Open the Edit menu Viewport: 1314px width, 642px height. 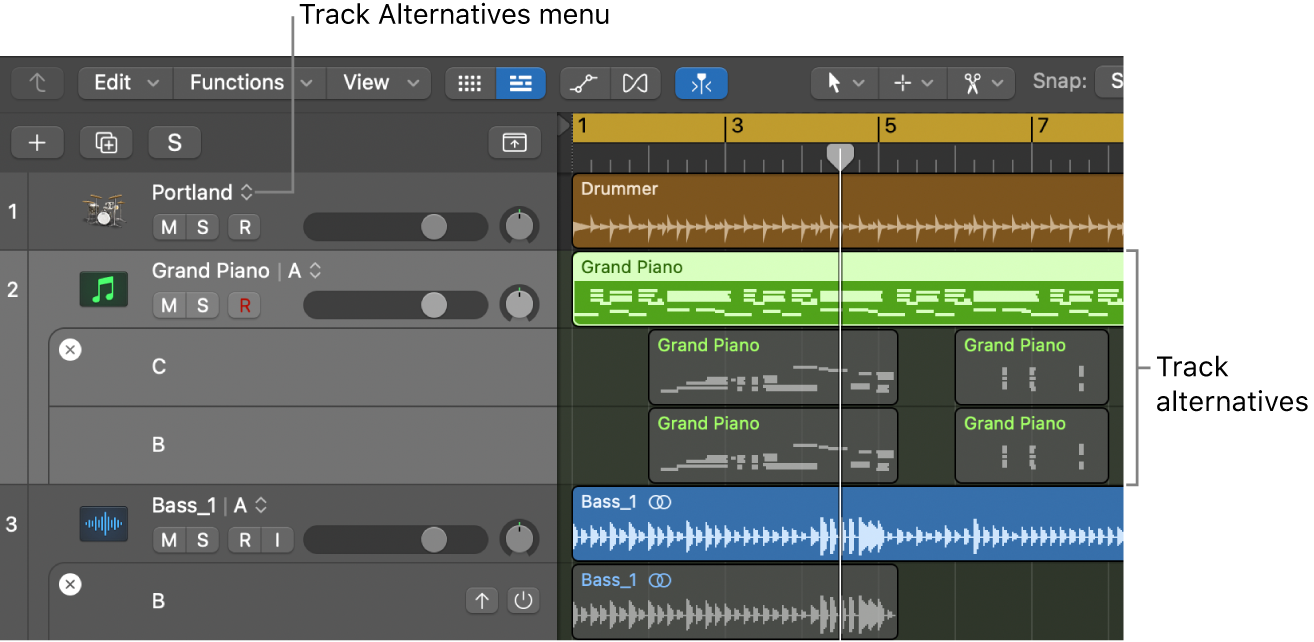[x=125, y=83]
